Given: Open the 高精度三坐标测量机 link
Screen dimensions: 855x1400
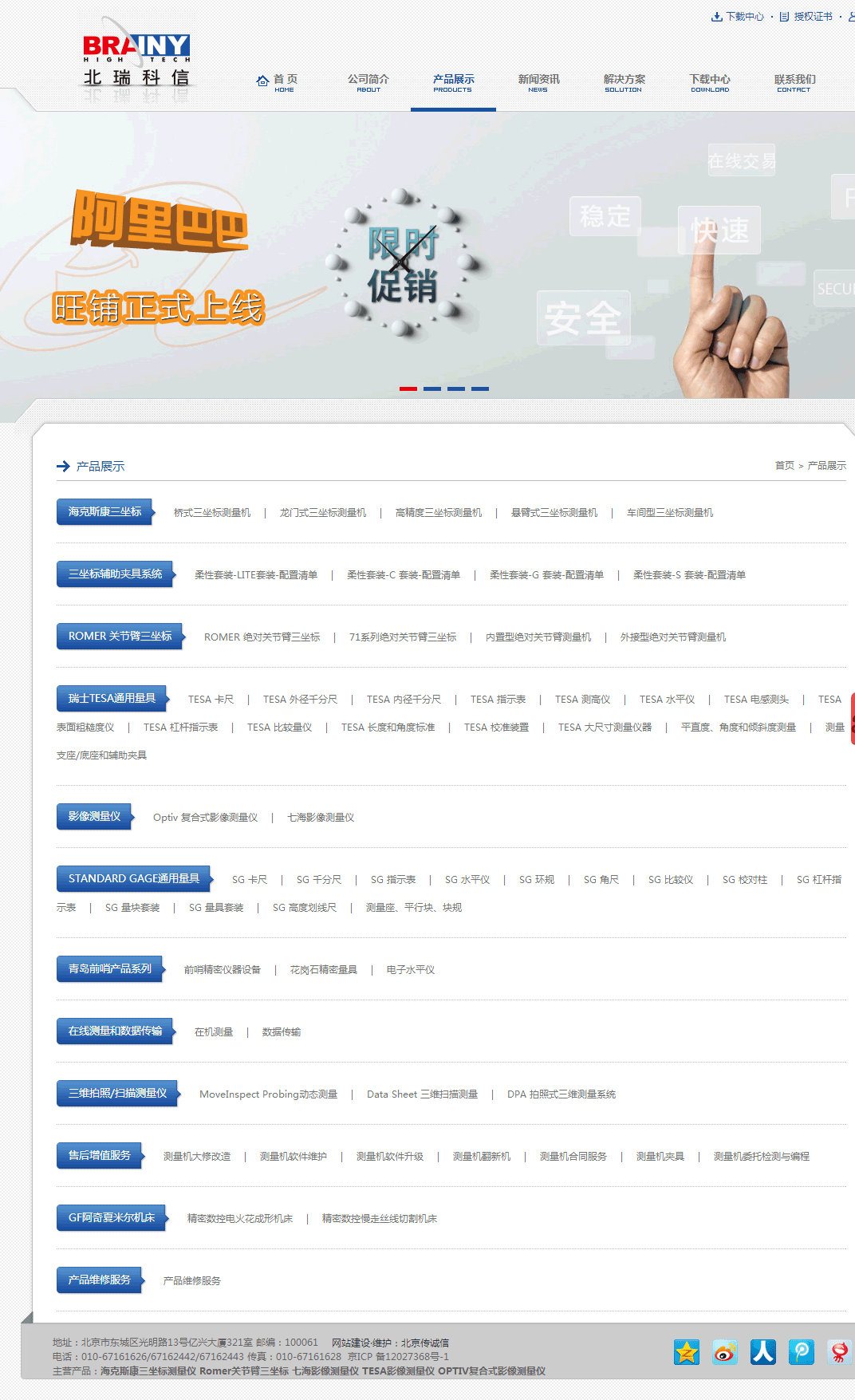Looking at the screenshot, I should pyautogui.click(x=439, y=513).
